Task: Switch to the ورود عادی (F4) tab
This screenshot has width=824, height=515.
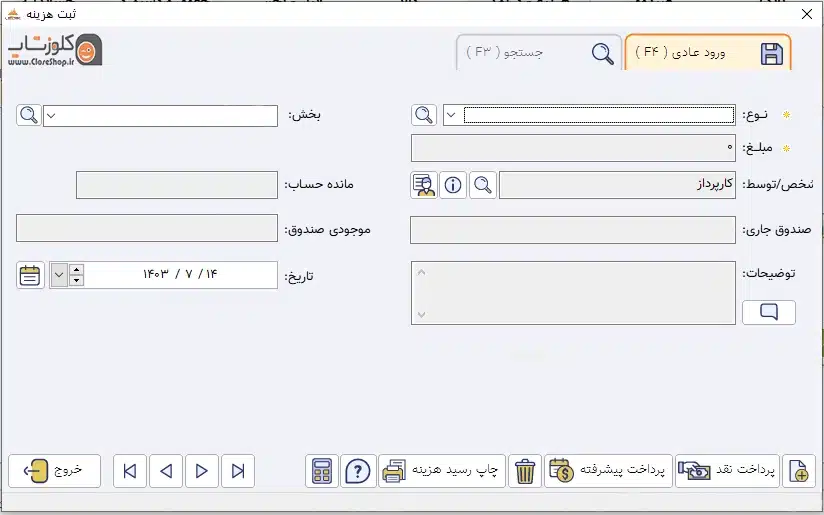Action: coord(708,53)
